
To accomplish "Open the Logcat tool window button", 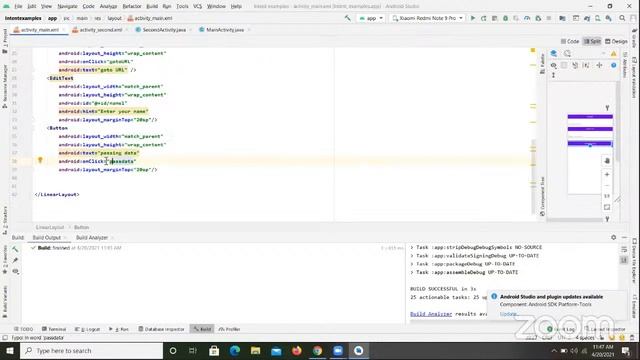I will click(x=88, y=329).
